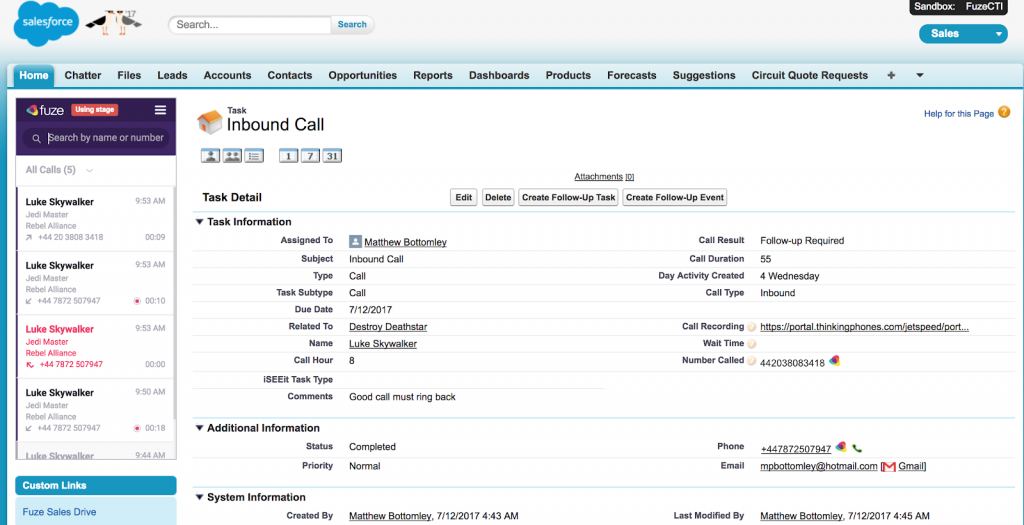This screenshot has width=1024, height=525.
Task: Click the orange help question mark icon
Action: 1004,112
